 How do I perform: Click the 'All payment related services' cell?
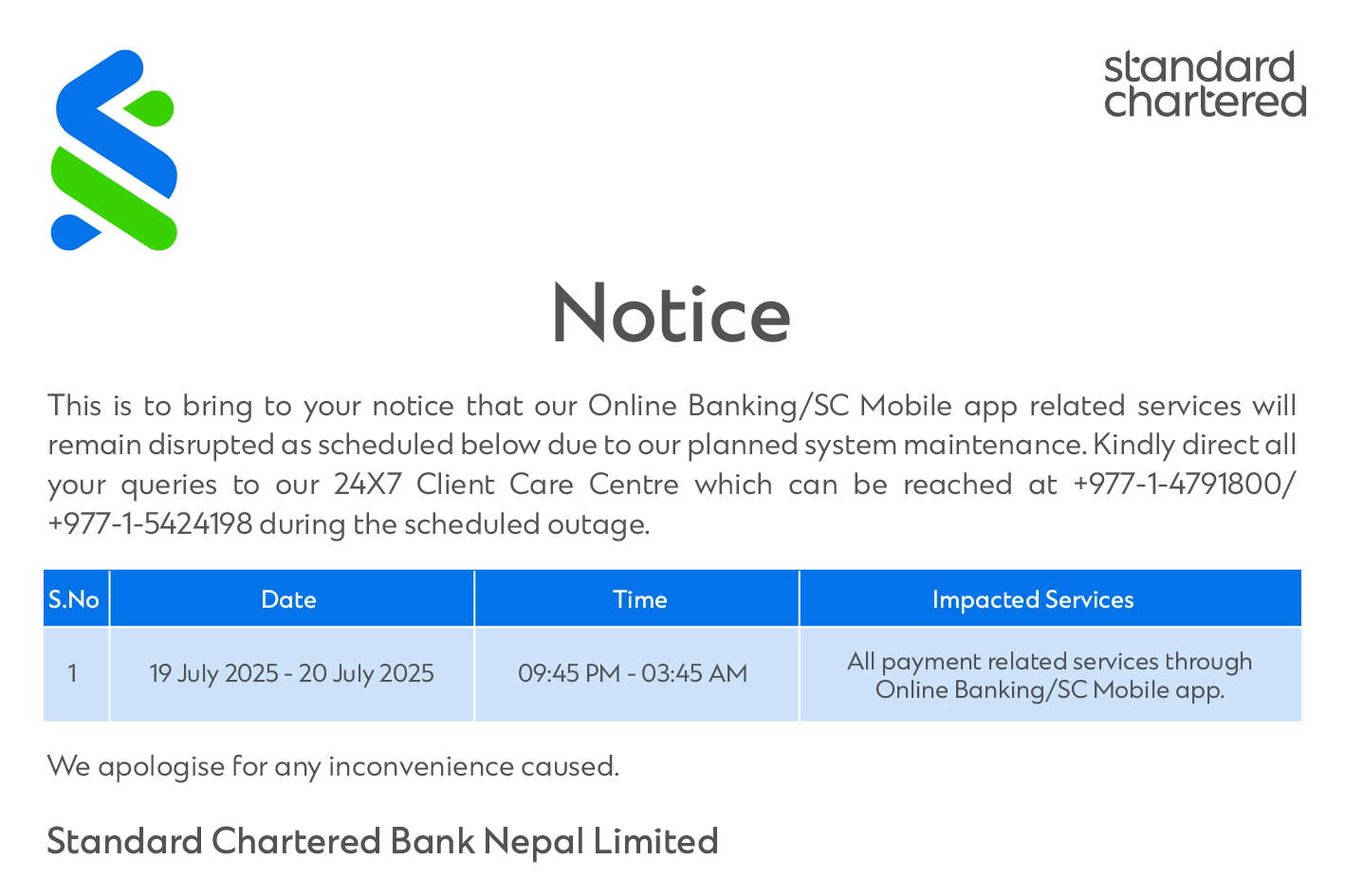click(x=1050, y=674)
